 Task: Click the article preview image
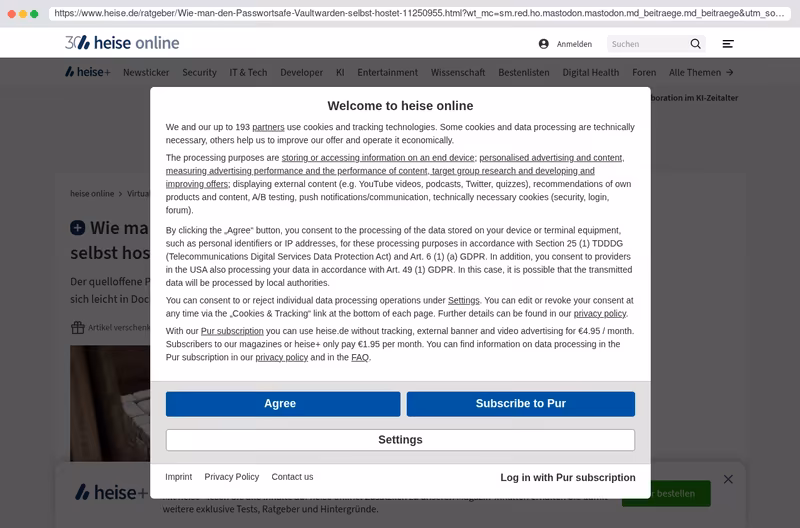pyautogui.click(x=110, y=404)
